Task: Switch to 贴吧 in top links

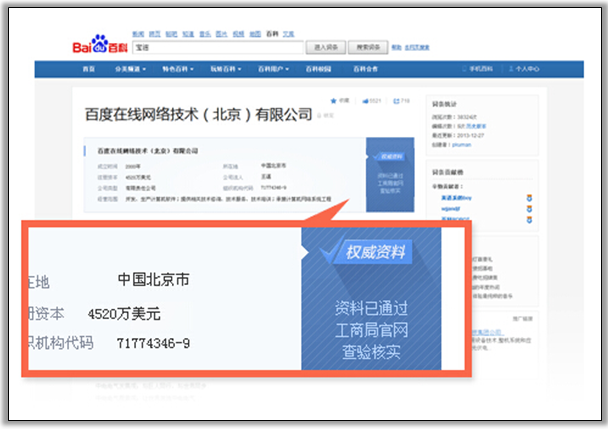Action: pyautogui.click(x=171, y=34)
